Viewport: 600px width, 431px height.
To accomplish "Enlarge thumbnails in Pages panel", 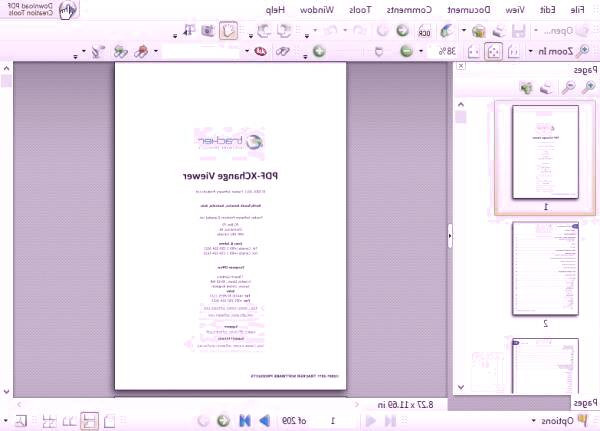I will pos(589,88).
